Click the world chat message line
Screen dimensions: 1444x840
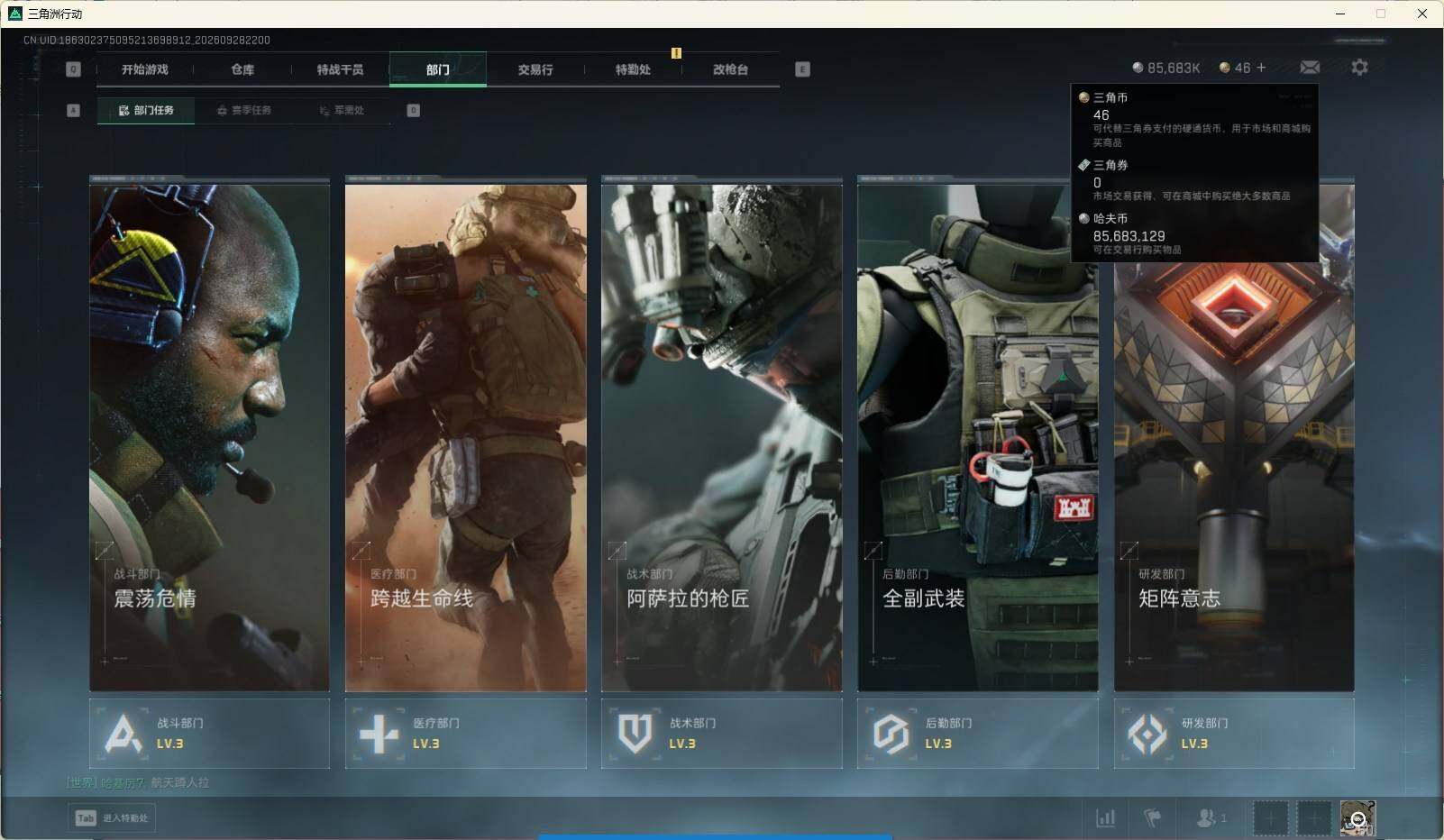coord(138,782)
